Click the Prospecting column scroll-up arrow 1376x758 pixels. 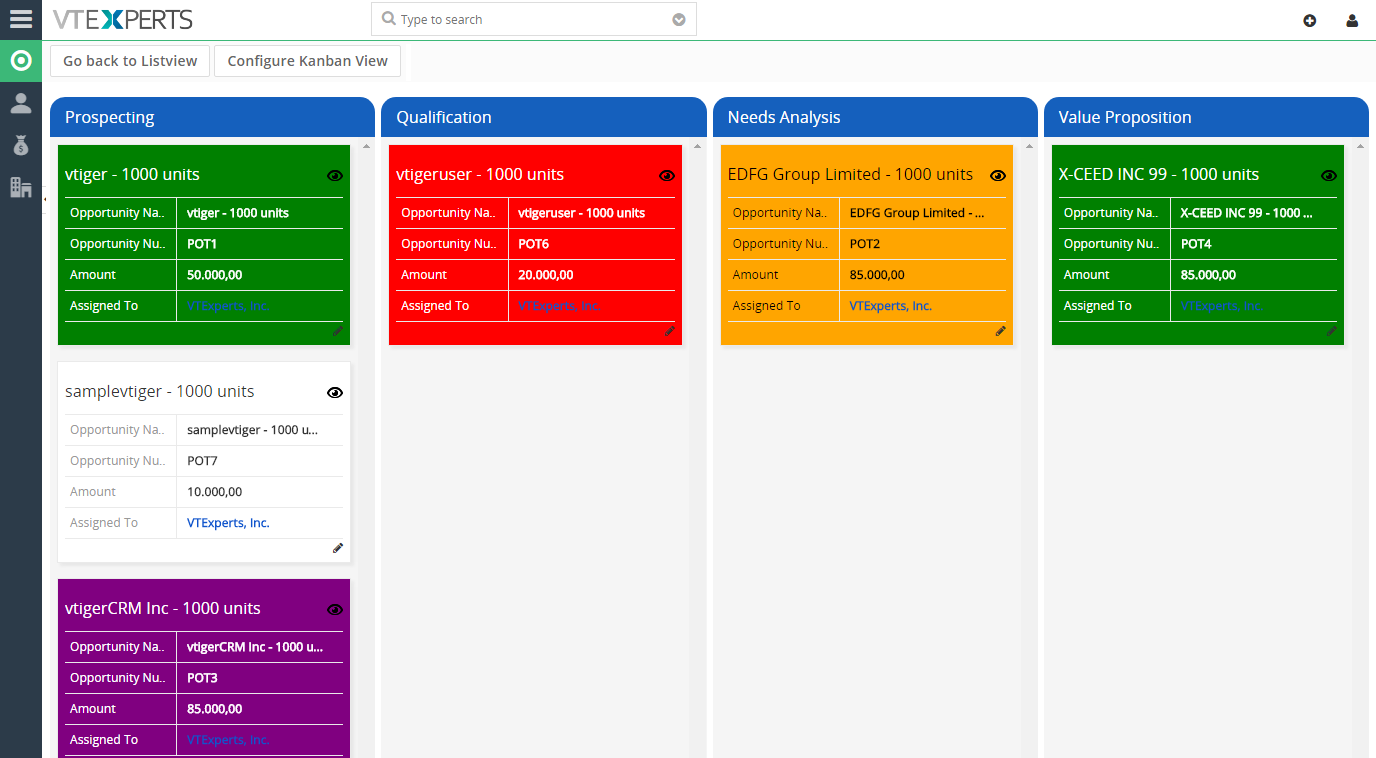(366, 147)
